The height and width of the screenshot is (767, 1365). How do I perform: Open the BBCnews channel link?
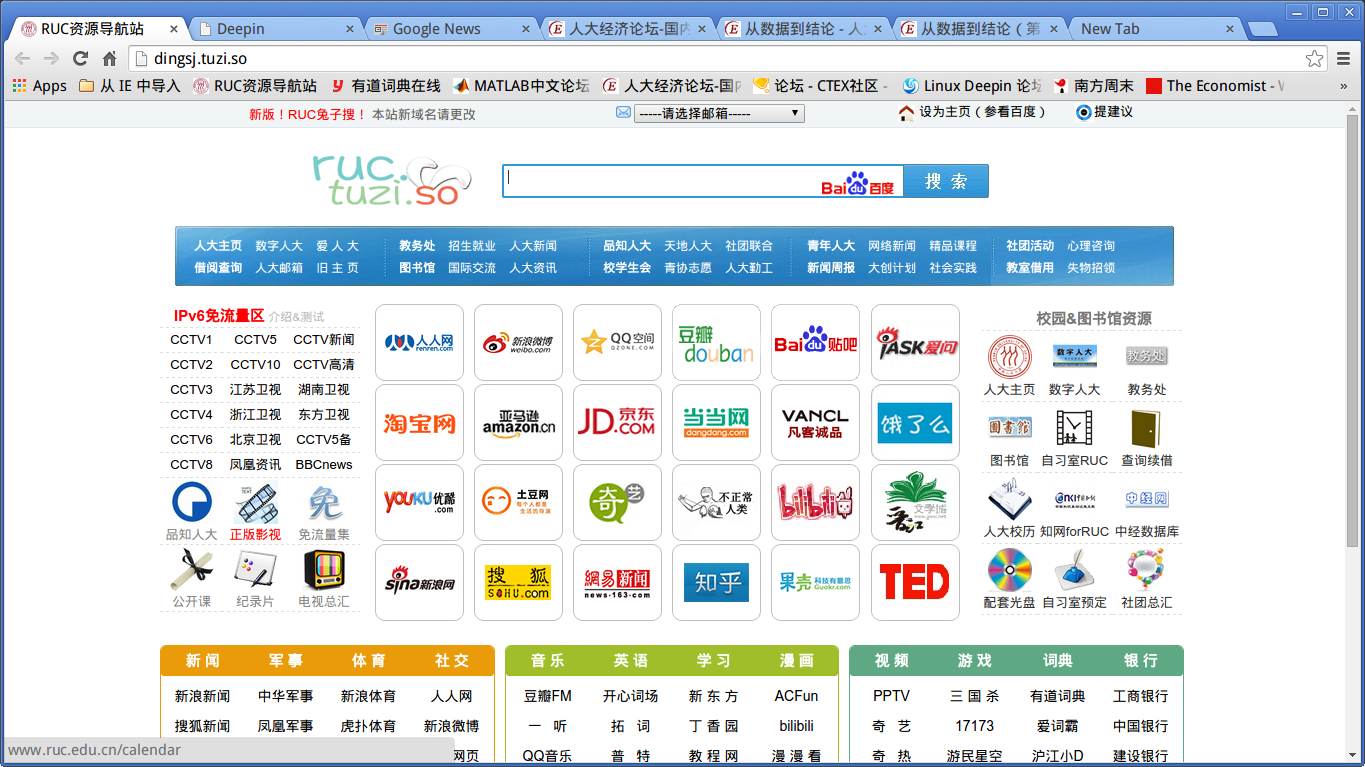pos(324,465)
